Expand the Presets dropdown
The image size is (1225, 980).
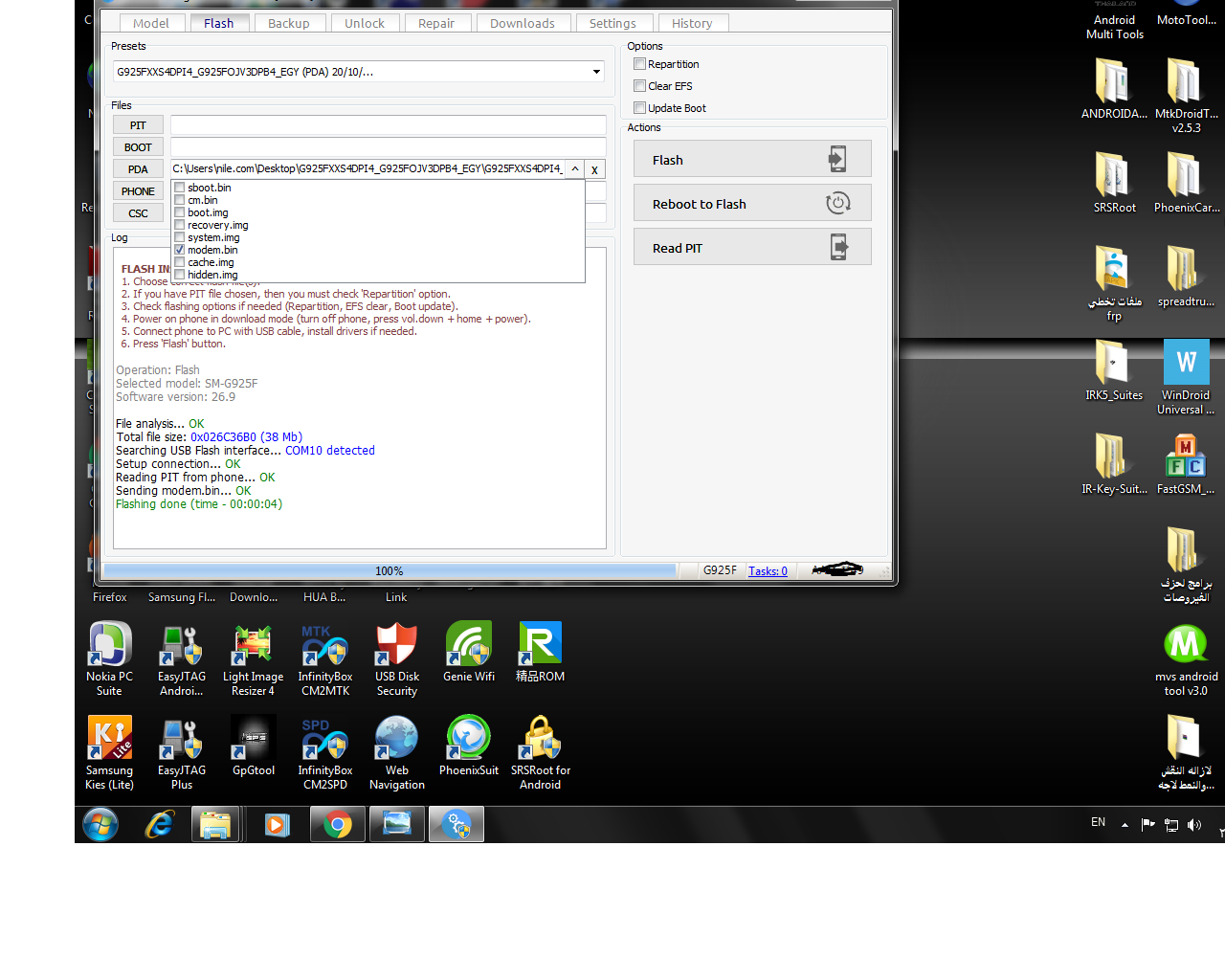coord(596,72)
